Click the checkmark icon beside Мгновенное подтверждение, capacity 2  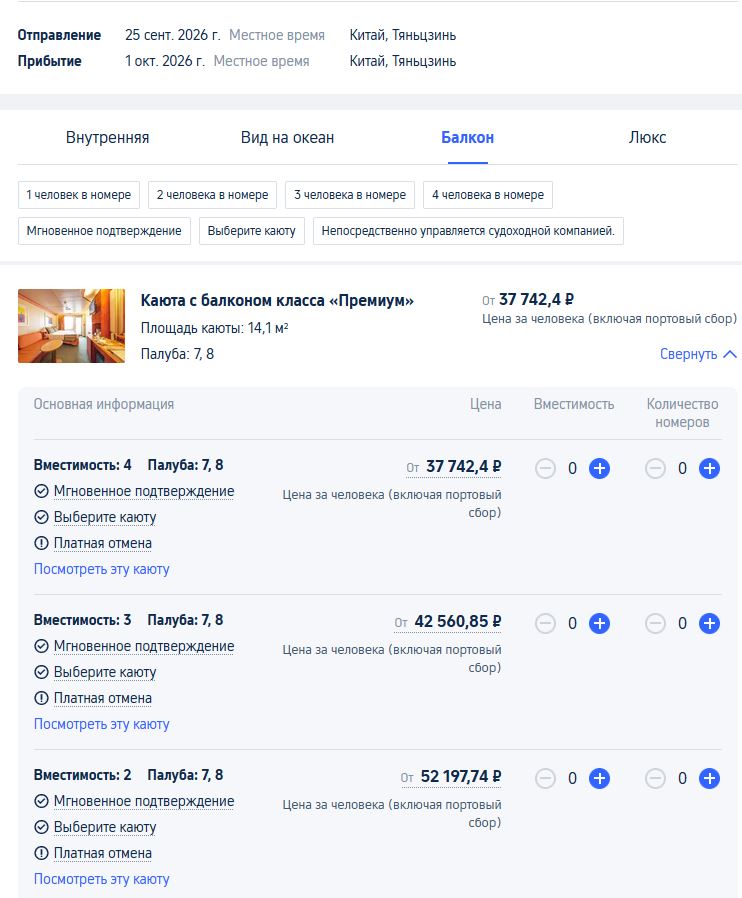click(41, 801)
